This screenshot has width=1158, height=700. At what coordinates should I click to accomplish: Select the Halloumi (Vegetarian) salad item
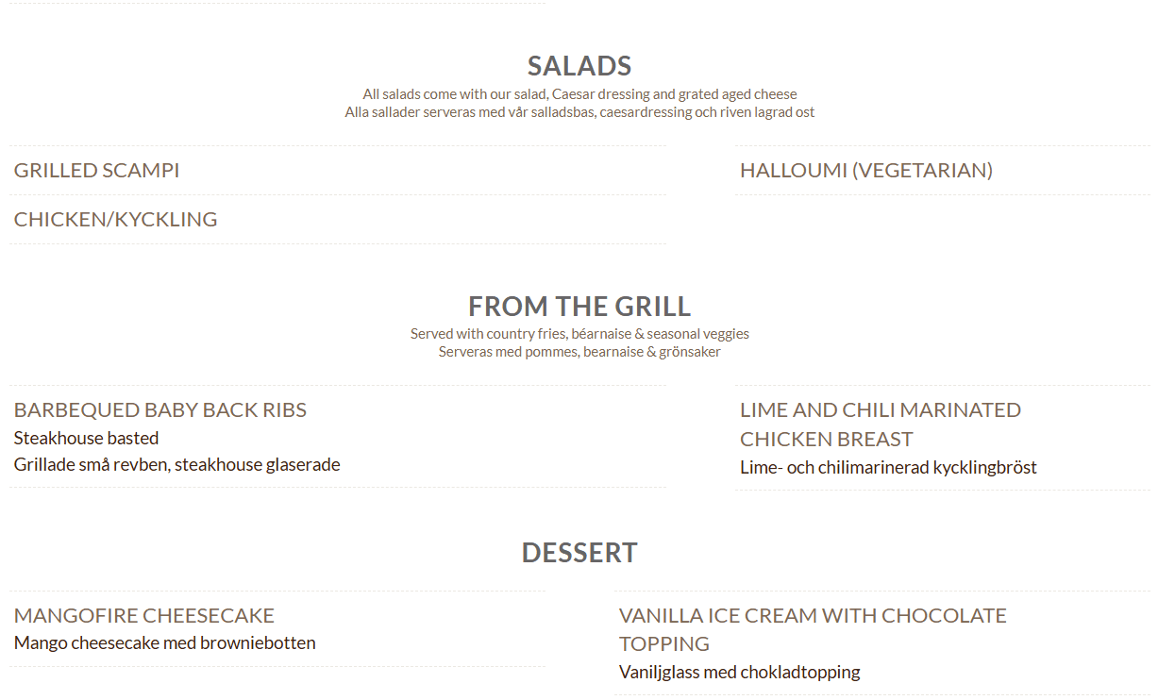pos(866,170)
